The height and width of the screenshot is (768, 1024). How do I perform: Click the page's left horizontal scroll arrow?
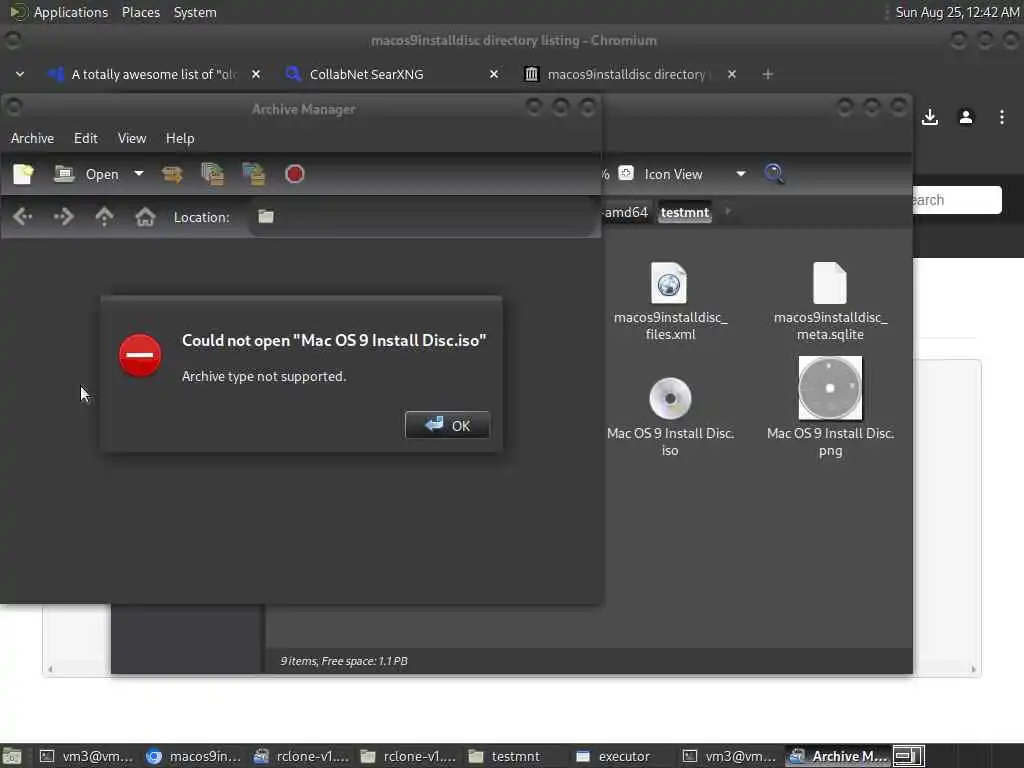[x=51, y=669]
